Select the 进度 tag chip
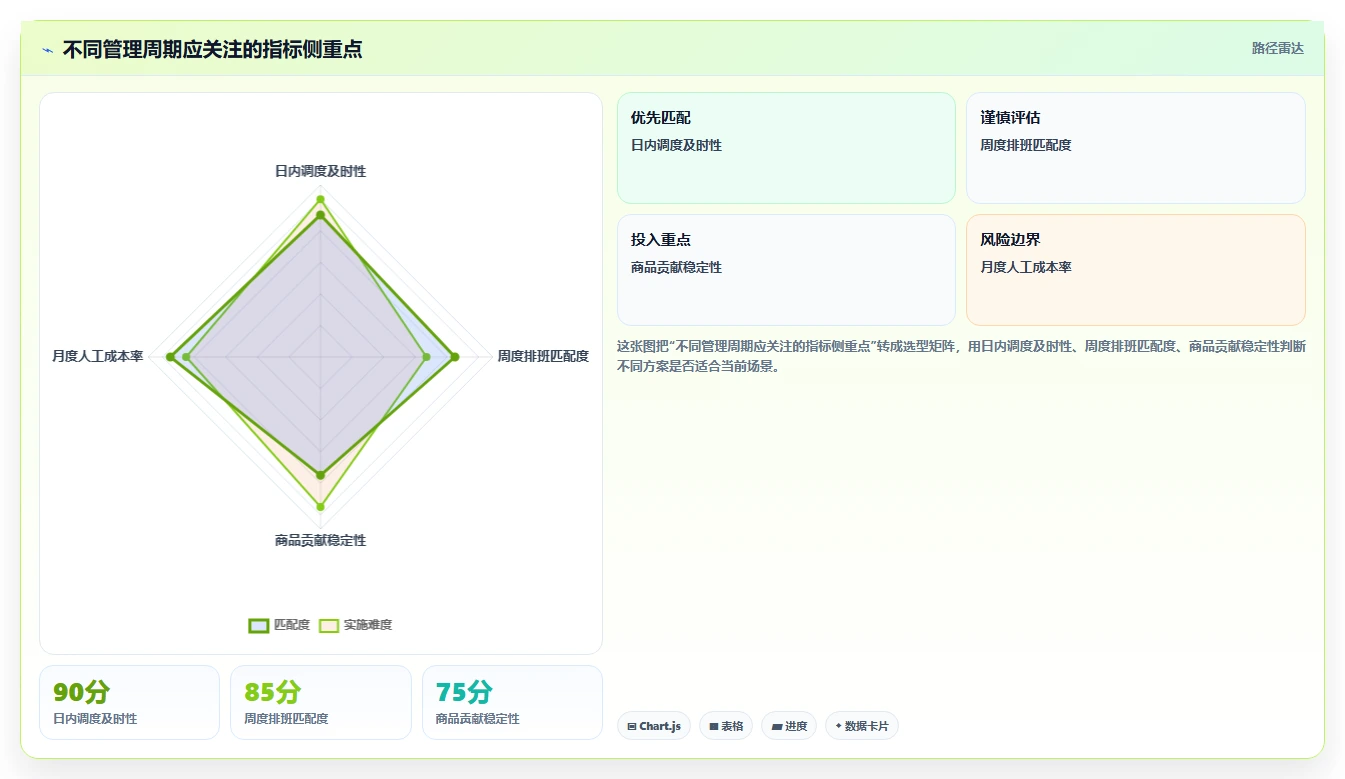This screenshot has width=1345, height=779. (x=789, y=726)
